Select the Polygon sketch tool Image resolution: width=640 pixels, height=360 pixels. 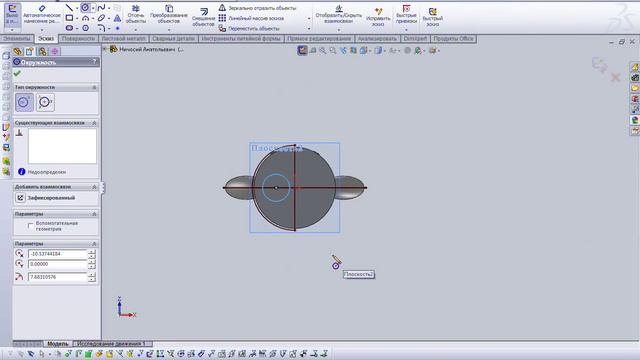85,28
